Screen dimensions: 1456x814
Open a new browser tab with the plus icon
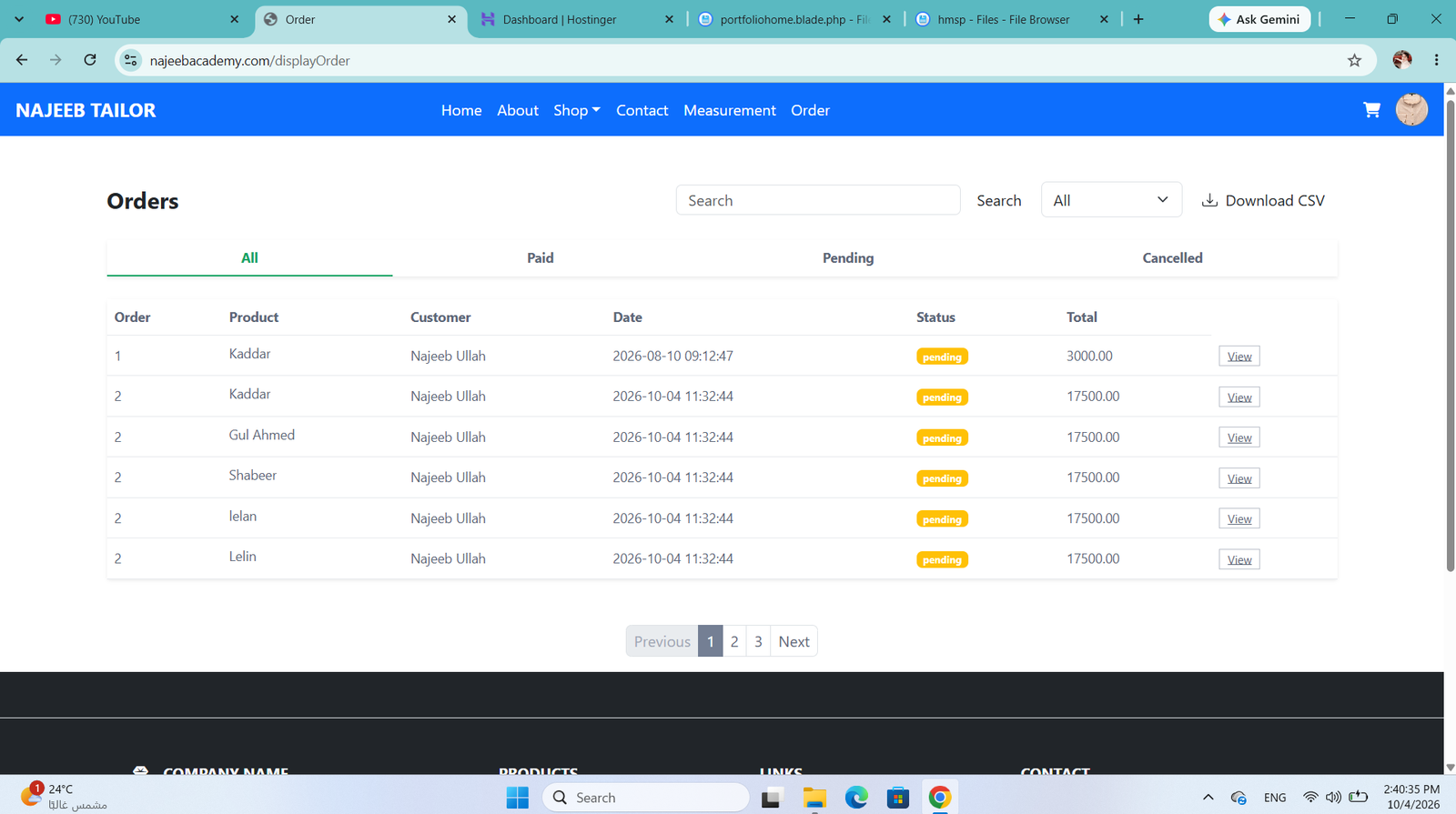pyautogui.click(x=1138, y=19)
